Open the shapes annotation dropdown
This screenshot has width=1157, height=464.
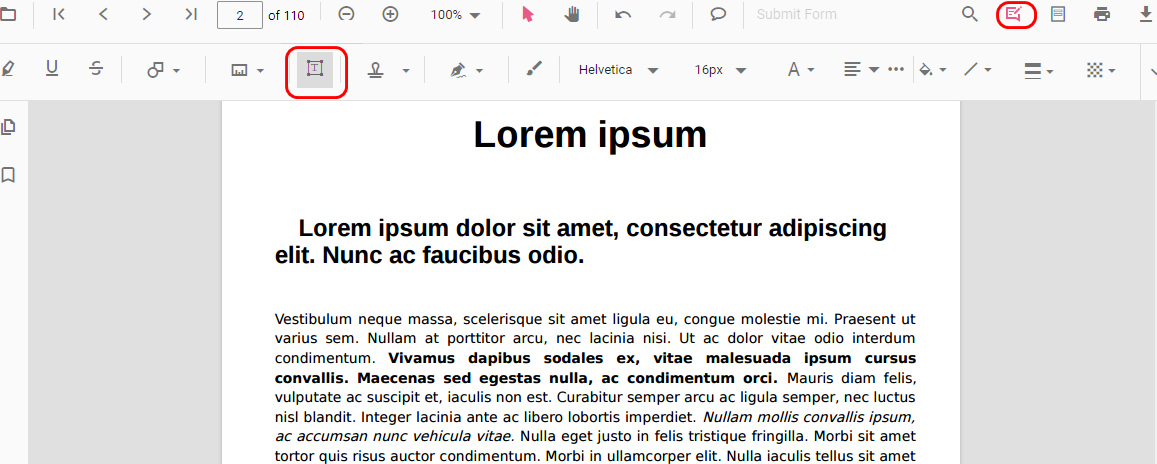tap(163, 70)
